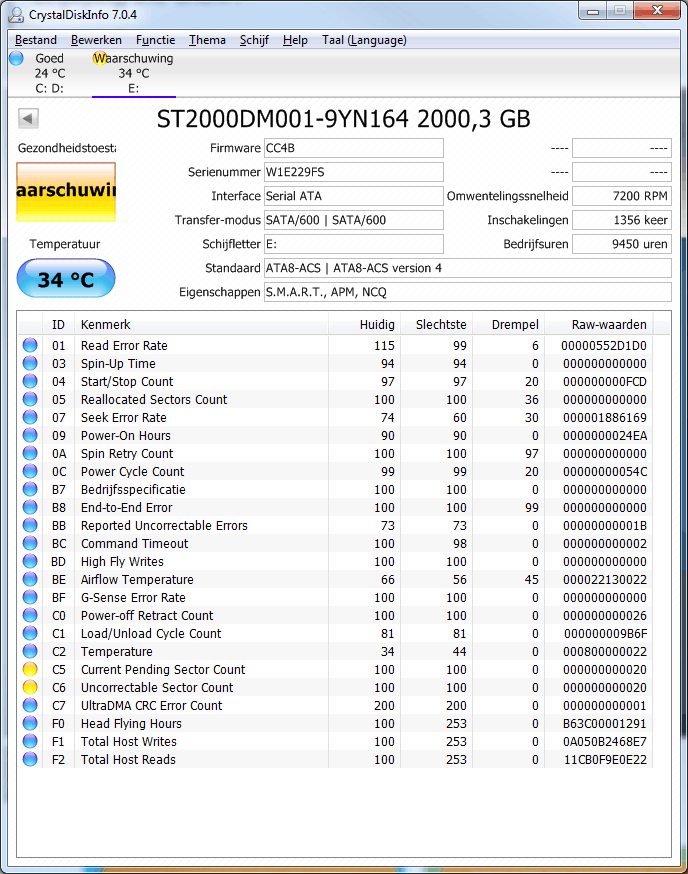Viewport: 688px width, 874px height.
Task: Click status orb of Total Host Writes row
Action: click(30, 741)
